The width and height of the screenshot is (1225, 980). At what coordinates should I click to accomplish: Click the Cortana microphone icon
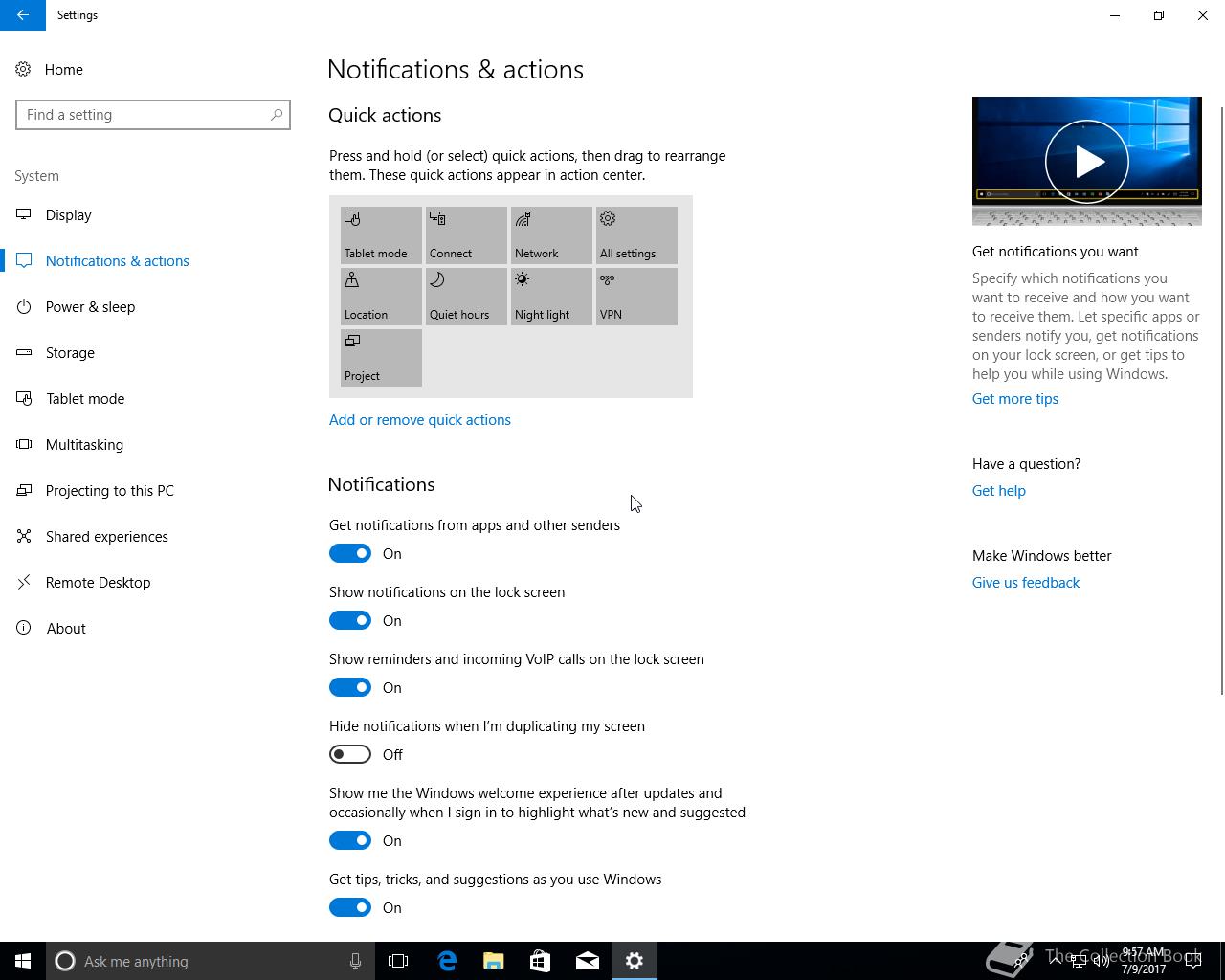pos(355,961)
